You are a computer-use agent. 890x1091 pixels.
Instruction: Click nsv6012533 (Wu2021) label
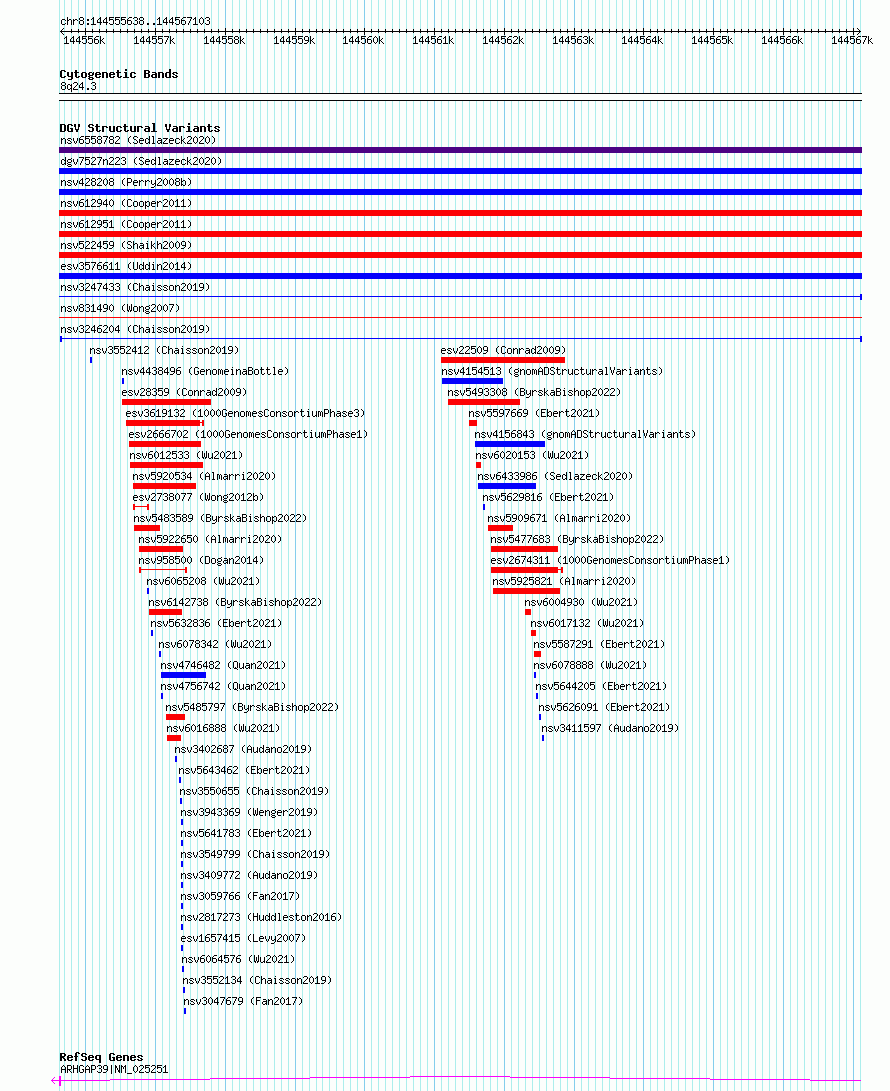click(186, 455)
